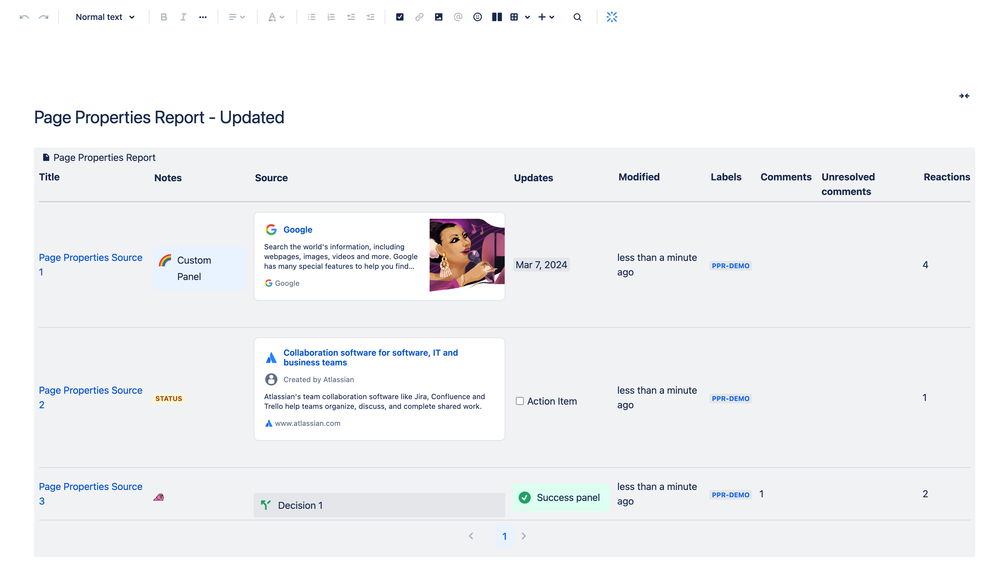Click the Decision 1 item
999x571 pixels.
[379, 505]
